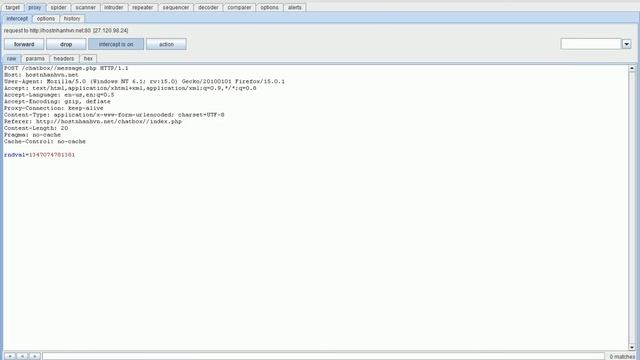Forward the intercepted request
Image resolution: width=640 pixels, height=360 pixels.
tap(24, 44)
